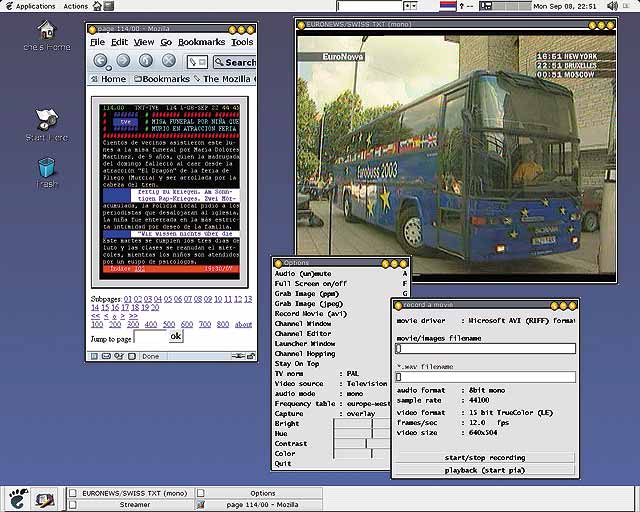Expand the Back button history arrow in Mozilla
This screenshot has height=512, width=640.
[x=109, y=68]
